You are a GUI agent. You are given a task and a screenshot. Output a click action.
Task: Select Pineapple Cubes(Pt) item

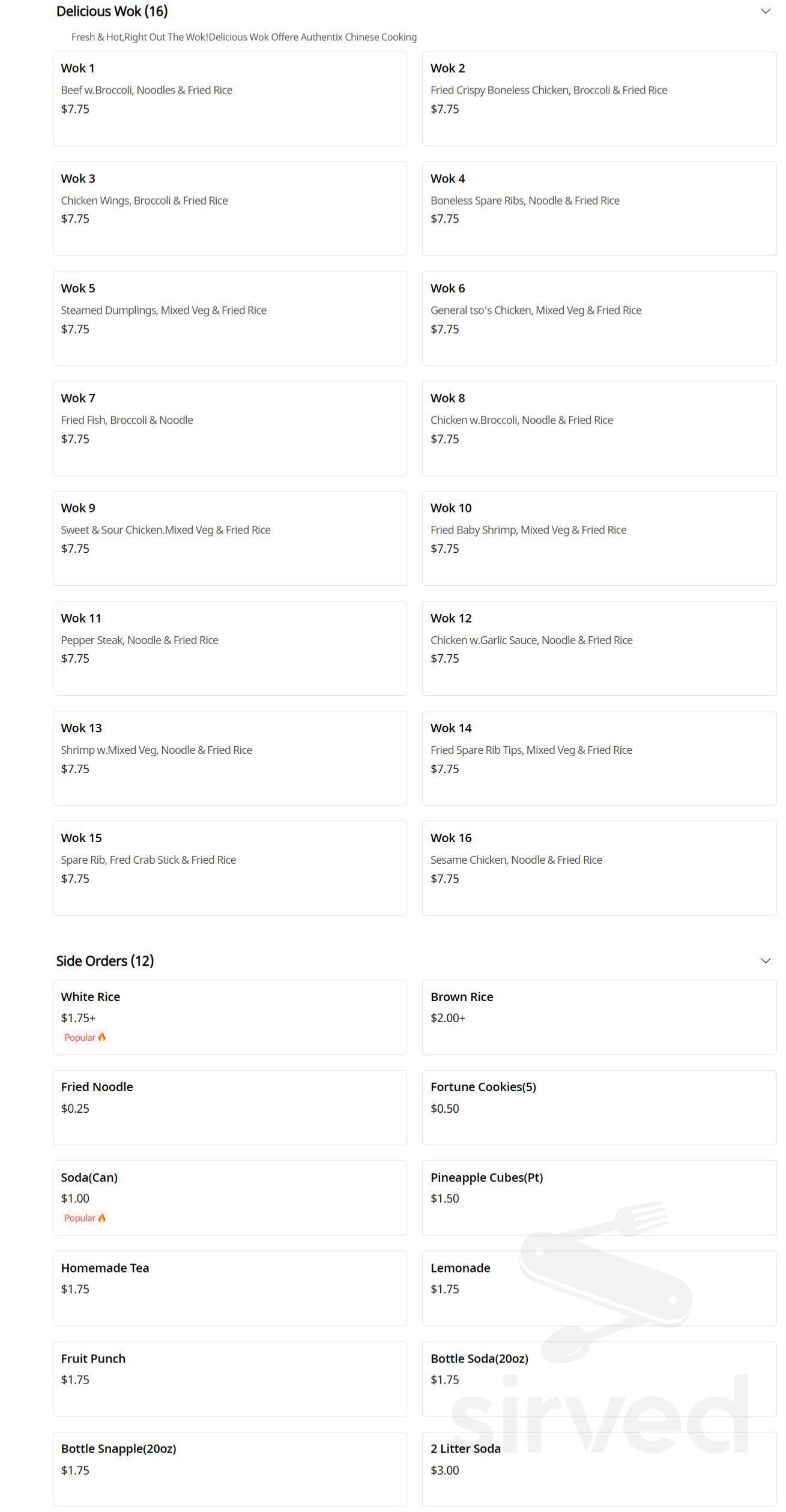click(599, 1197)
